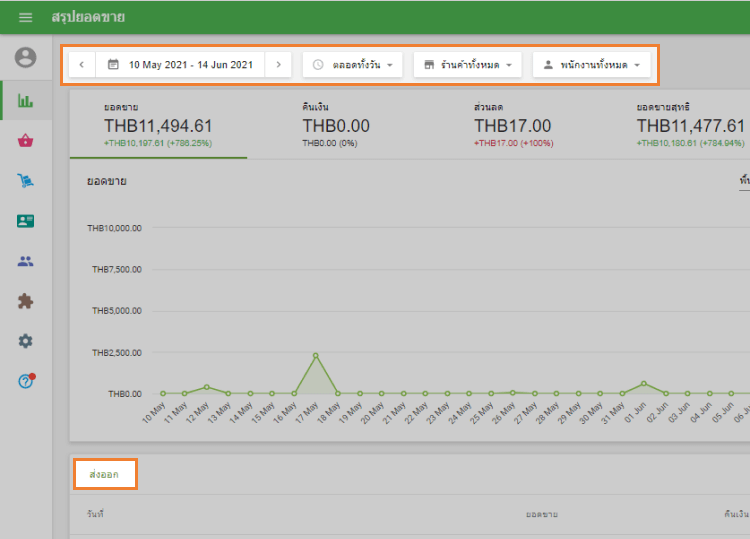Open the settings gear icon
750x539 pixels.
(25, 341)
